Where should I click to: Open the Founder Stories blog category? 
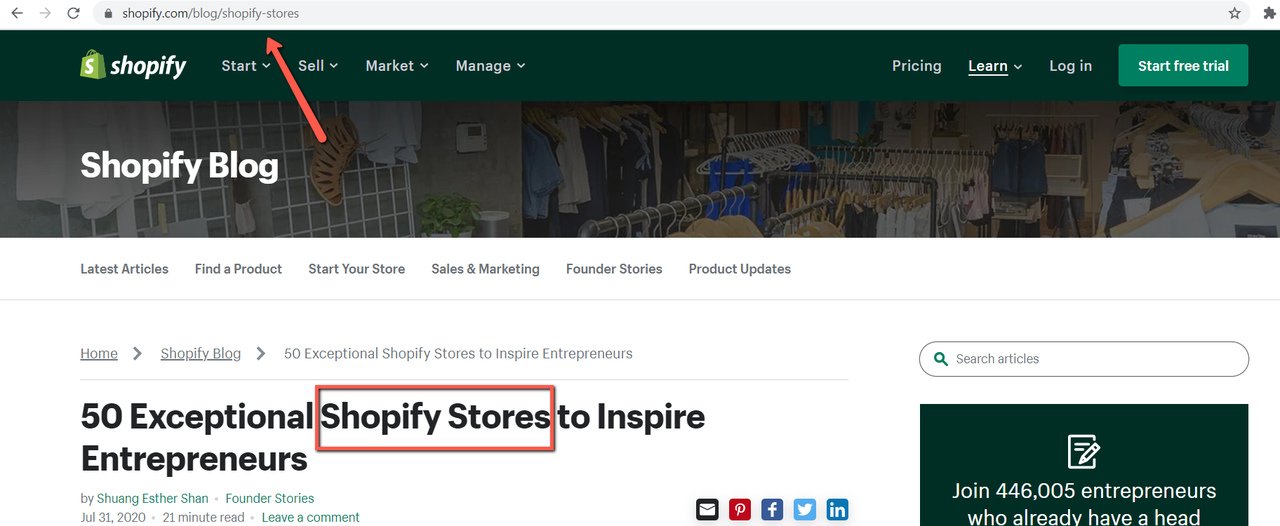coord(614,269)
